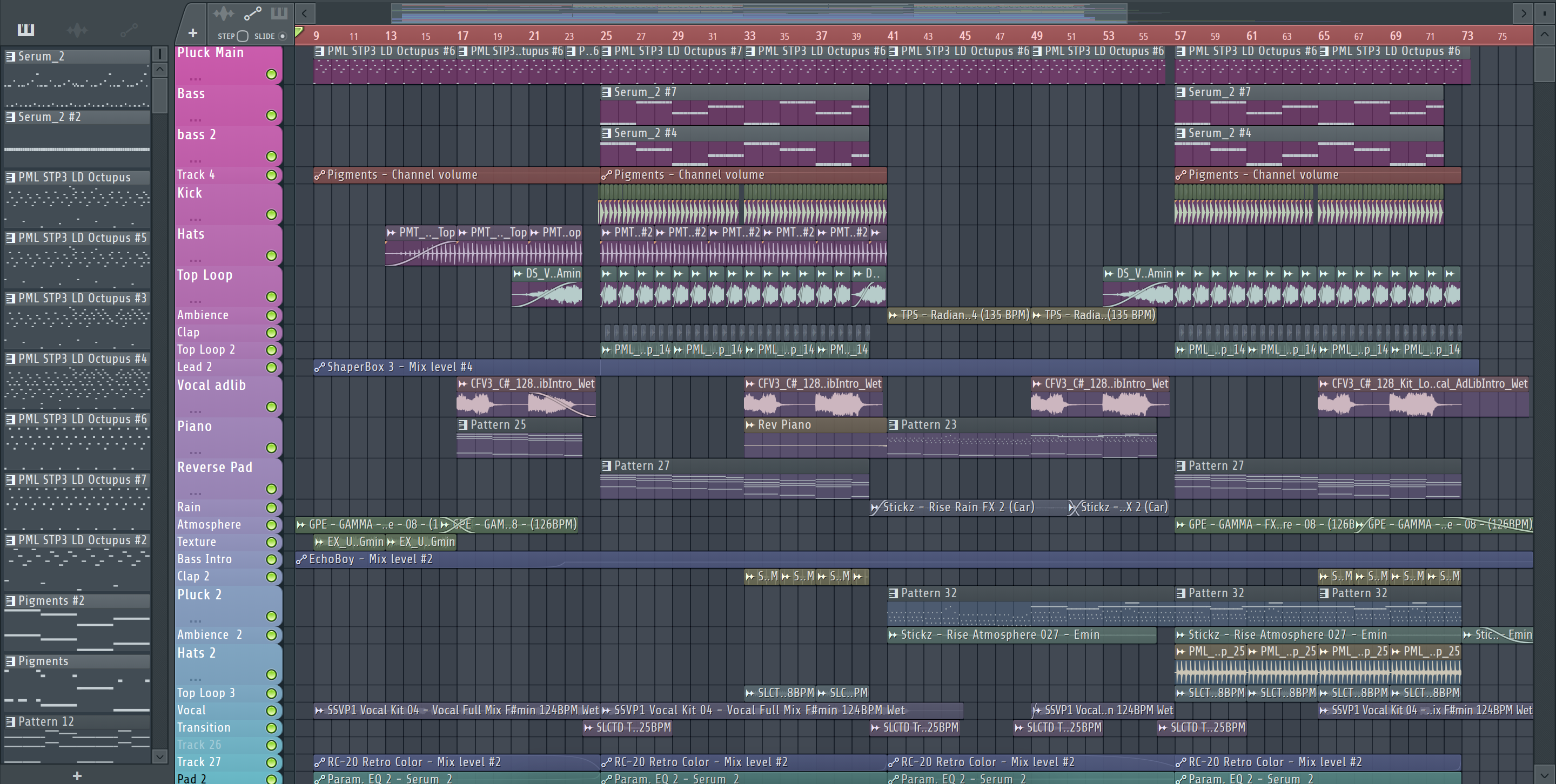Mute the Transition track
The image size is (1556, 784).
pos(271,728)
